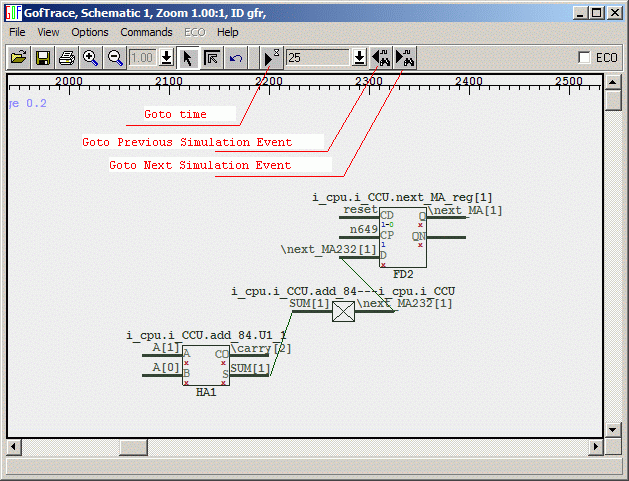Click the vertical scrollbar down arrow

tap(612, 430)
